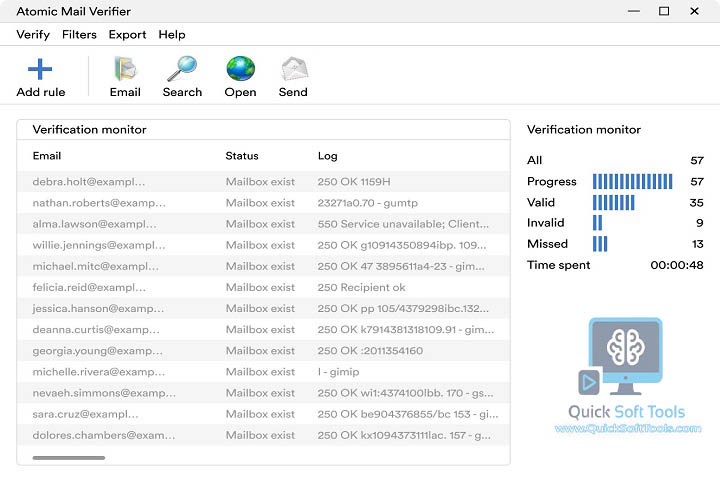Click the Open globe icon
The image size is (720, 480).
(241, 69)
